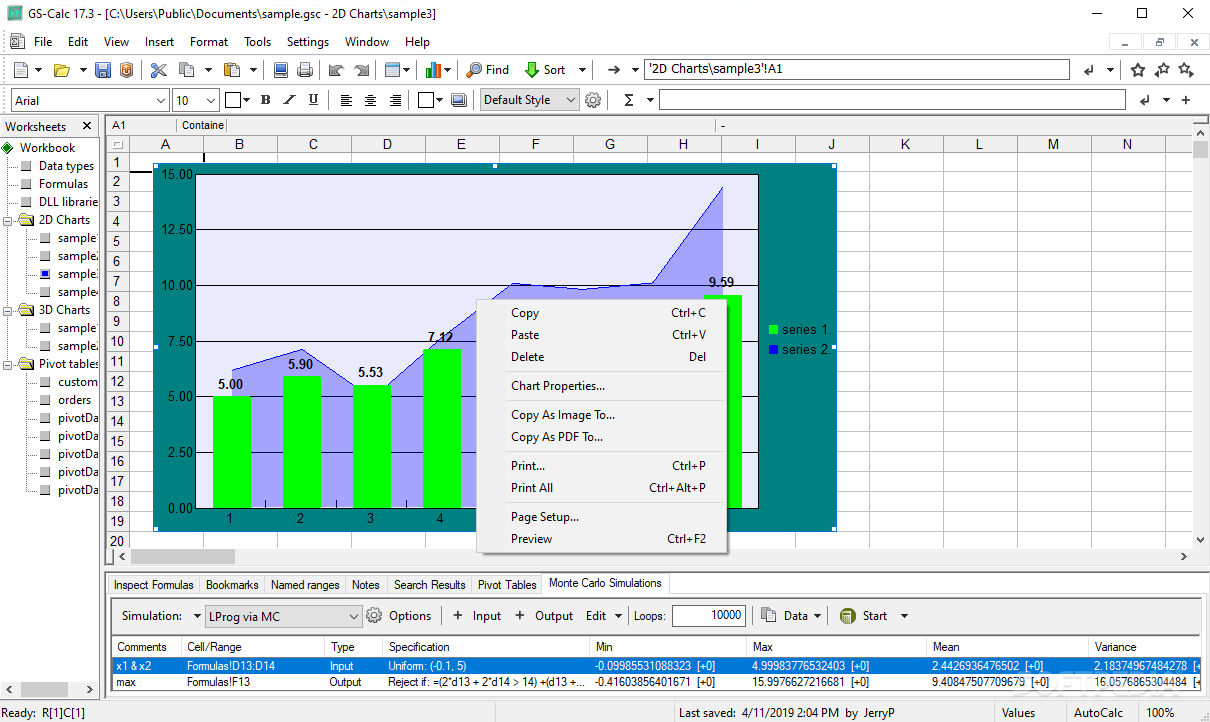
Task: Toggle Underline formatting
Action: [x=313, y=100]
